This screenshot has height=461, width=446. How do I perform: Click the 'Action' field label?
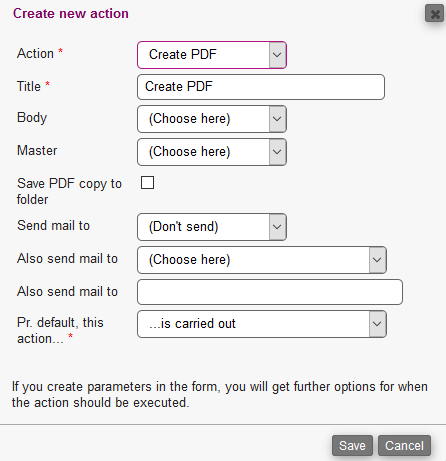click(35, 53)
